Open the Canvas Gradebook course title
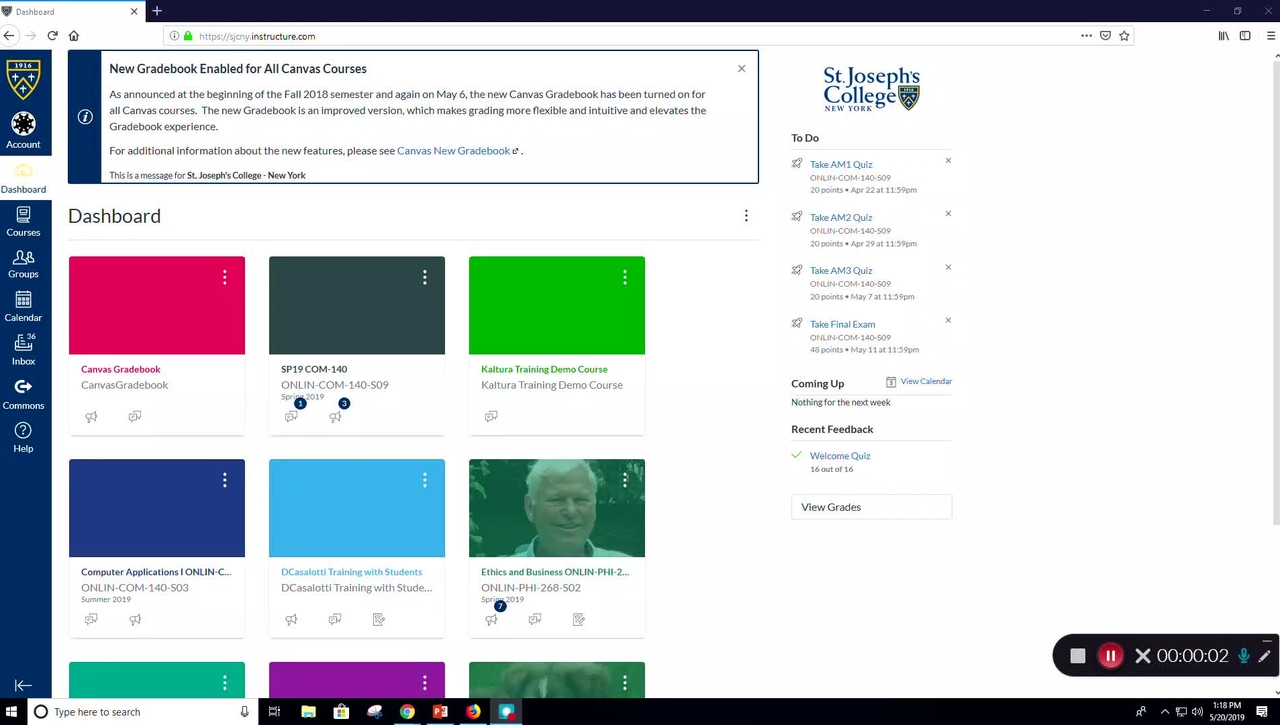Viewport: 1280px width, 725px height. [121, 369]
